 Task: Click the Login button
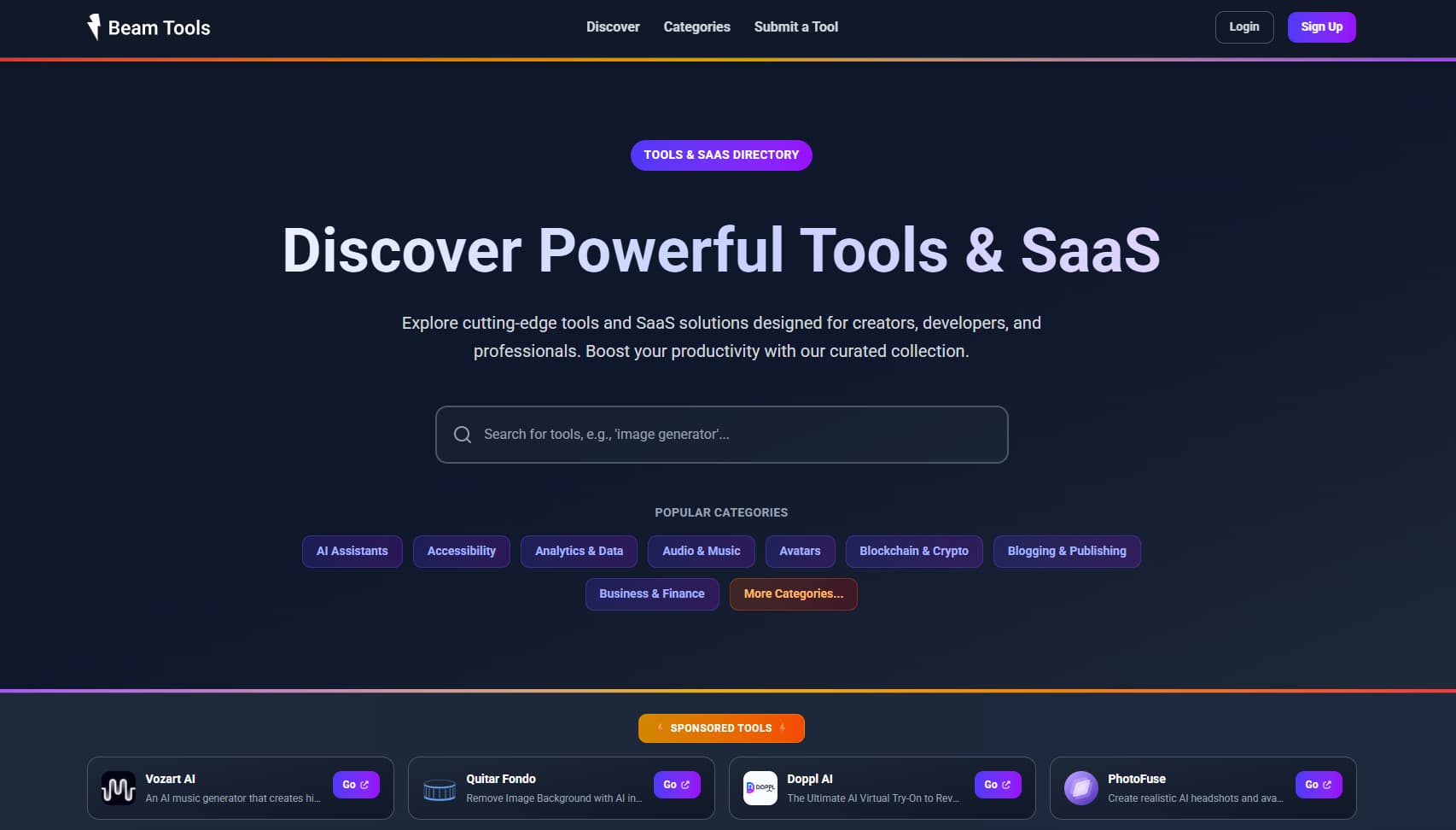[x=1243, y=26]
